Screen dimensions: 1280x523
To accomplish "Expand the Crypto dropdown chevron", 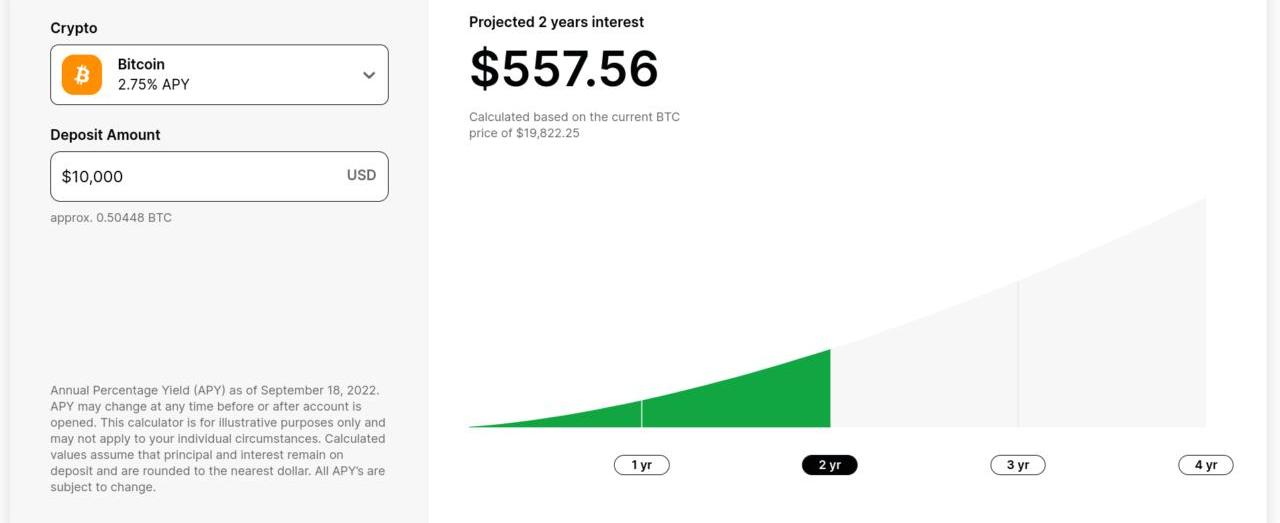I will [369, 75].
